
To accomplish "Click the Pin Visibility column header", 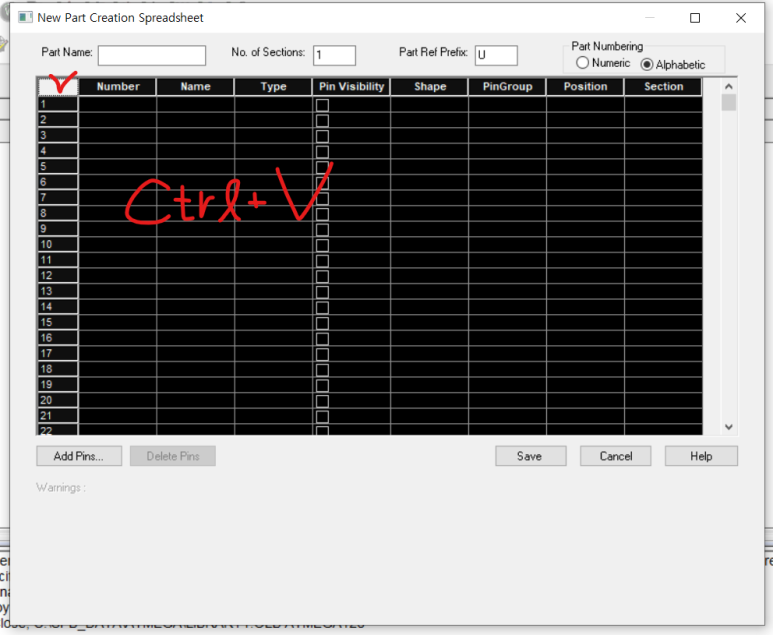I will click(x=351, y=87).
